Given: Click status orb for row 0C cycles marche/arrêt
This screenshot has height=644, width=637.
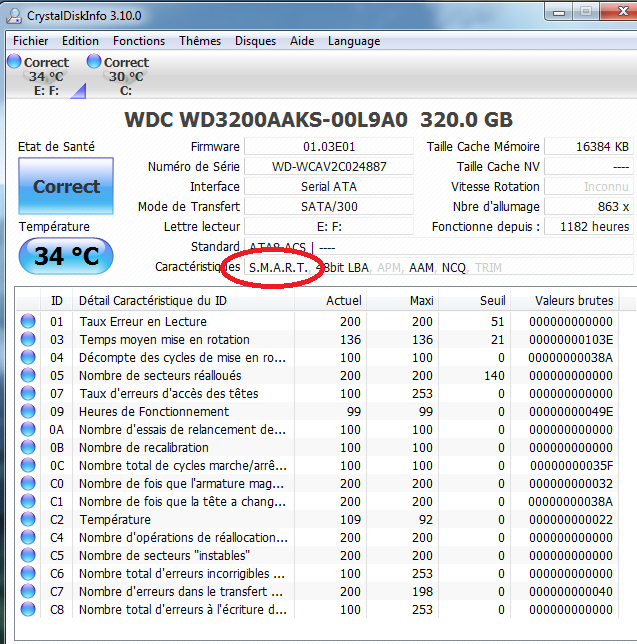Looking at the screenshot, I should pyautogui.click(x=28, y=465).
